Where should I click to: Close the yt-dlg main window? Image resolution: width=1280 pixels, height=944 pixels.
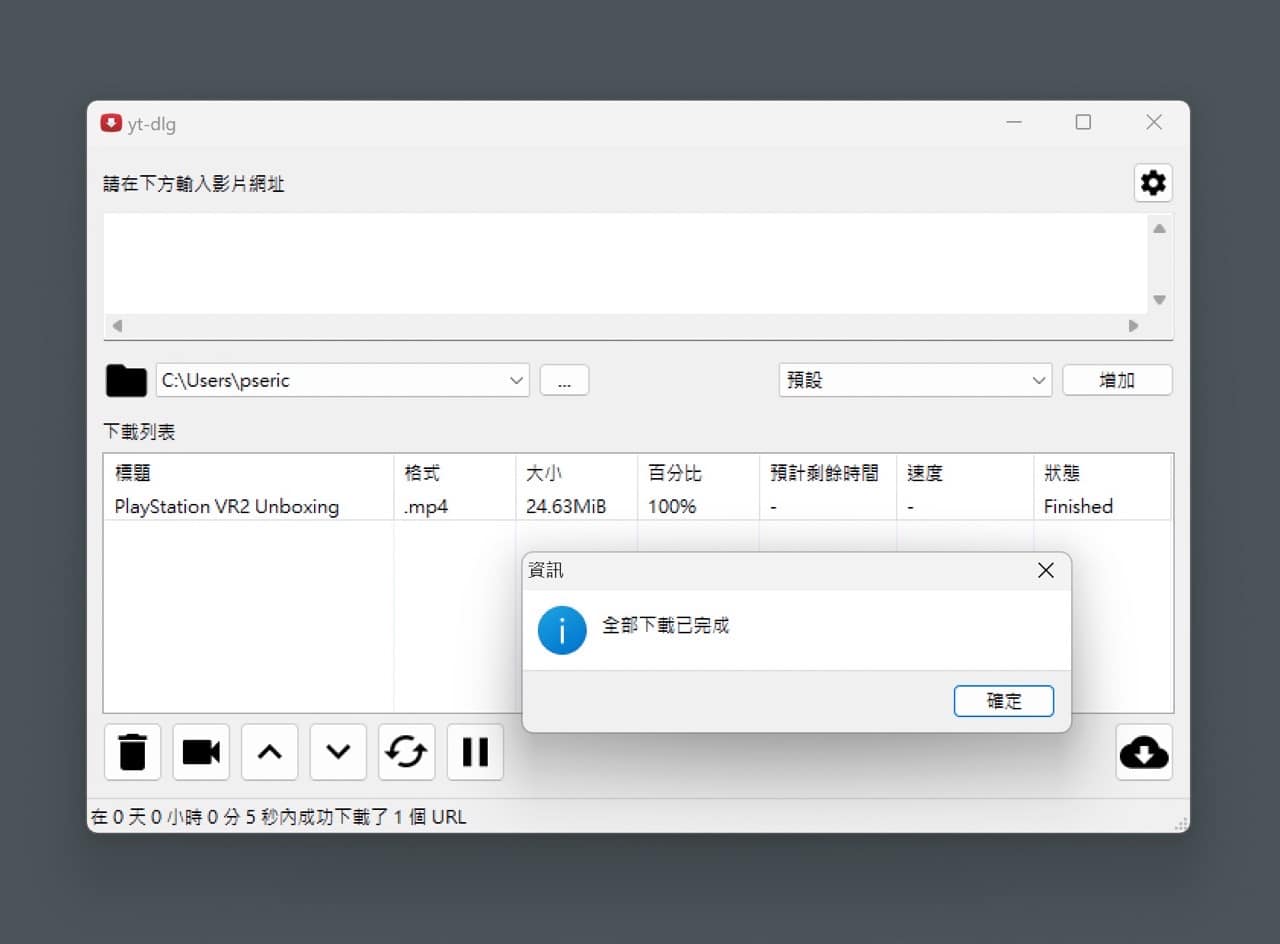[1154, 122]
